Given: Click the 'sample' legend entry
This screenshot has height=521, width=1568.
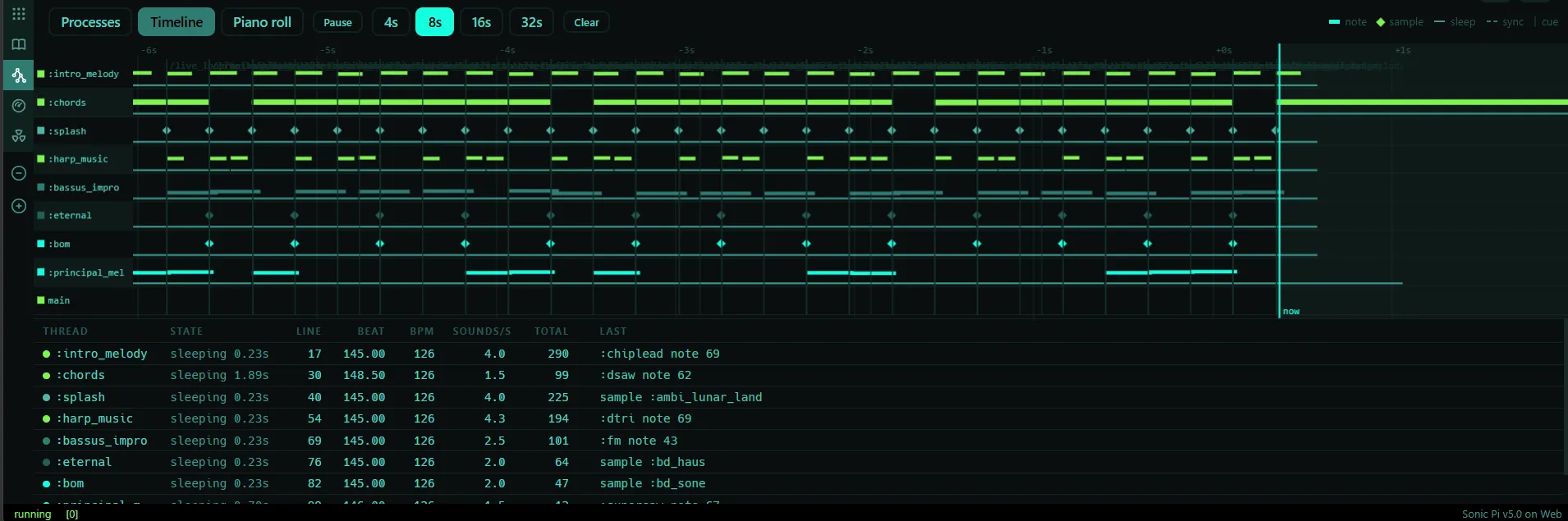Looking at the screenshot, I should 1400,22.
